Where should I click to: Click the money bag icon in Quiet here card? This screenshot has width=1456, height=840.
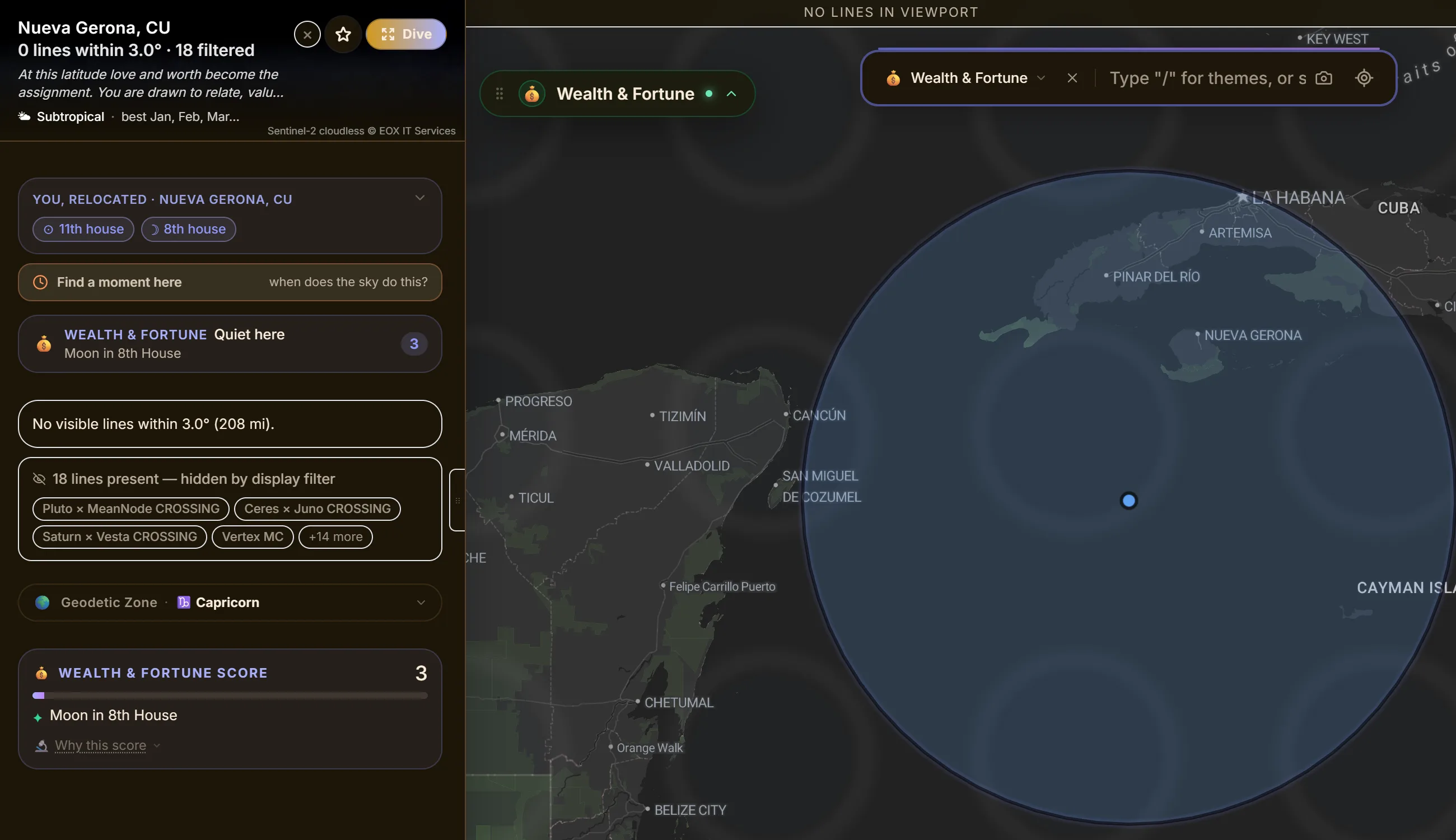[x=44, y=344]
